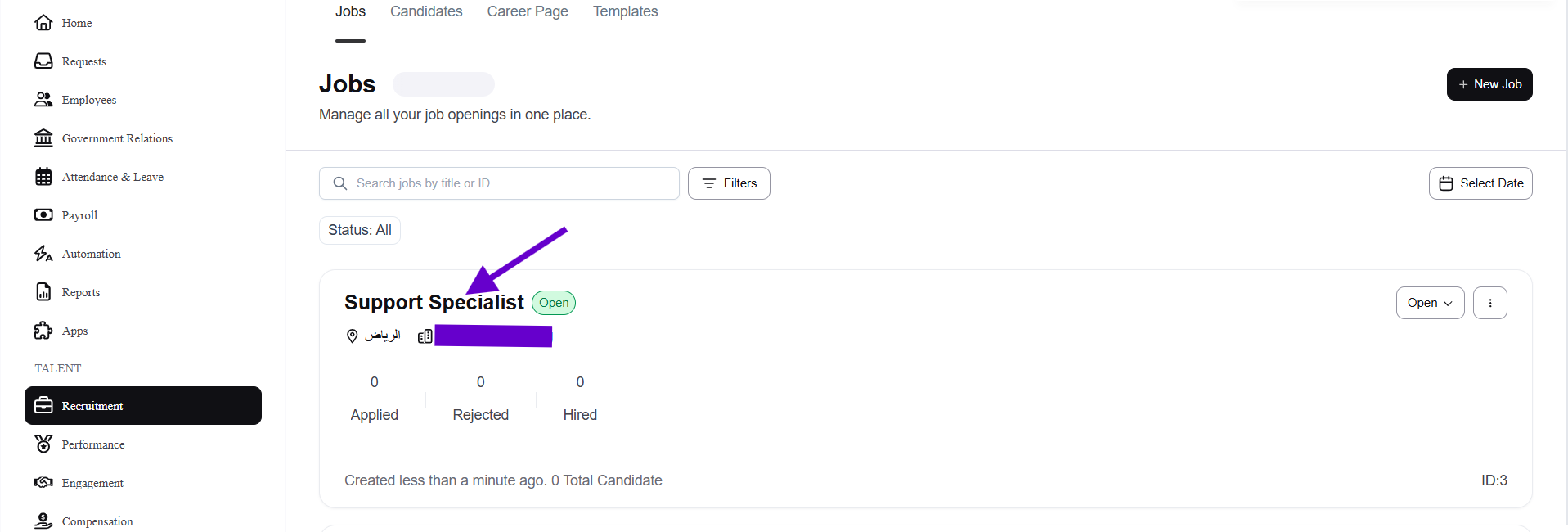This screenshot has width=1568, height=532.
Task: Click the Payroll icon
Action: pos(43,215)
